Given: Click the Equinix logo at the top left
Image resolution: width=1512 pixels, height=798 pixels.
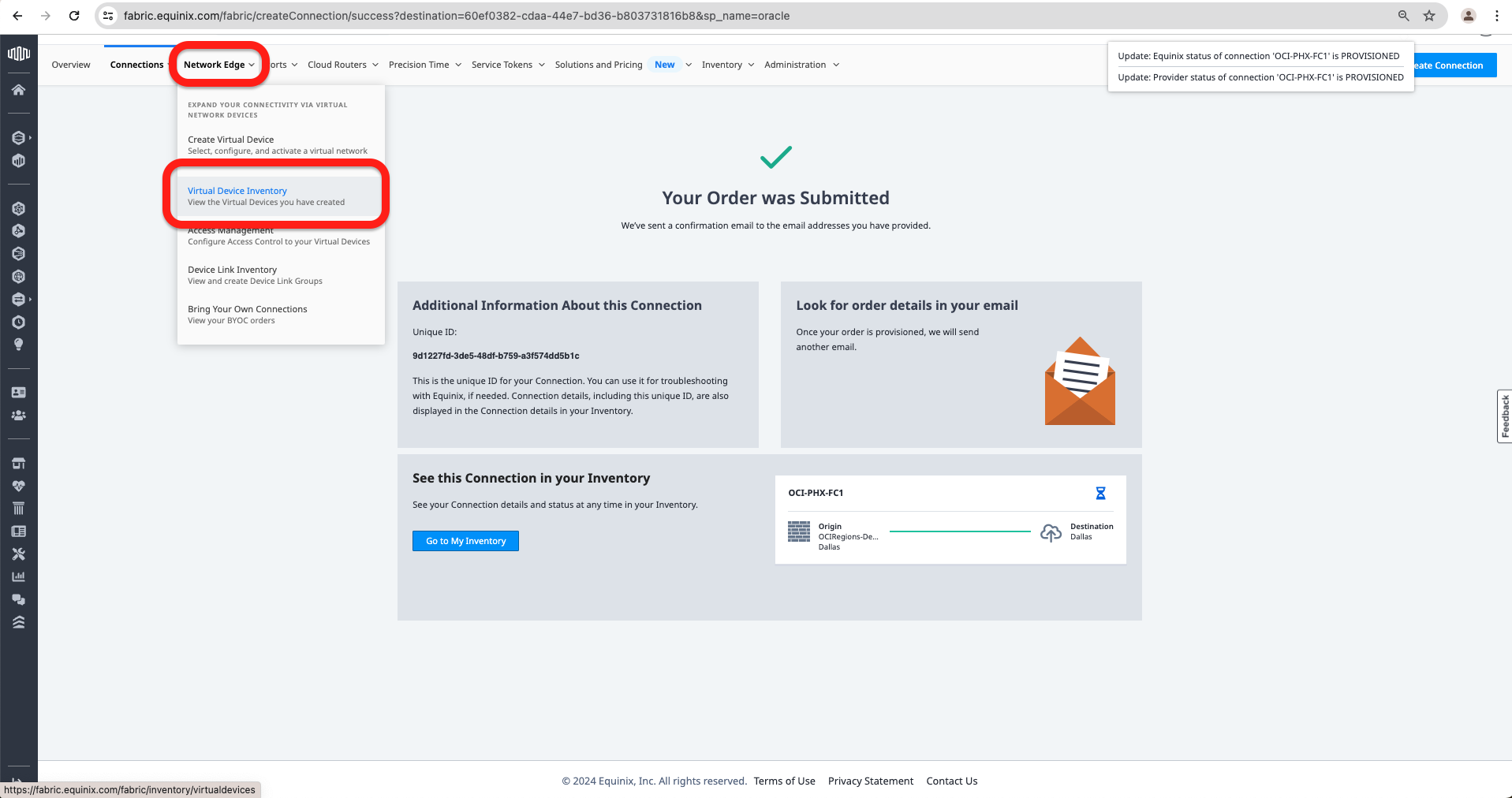Looking at the screenshot, I should [19, 54].
